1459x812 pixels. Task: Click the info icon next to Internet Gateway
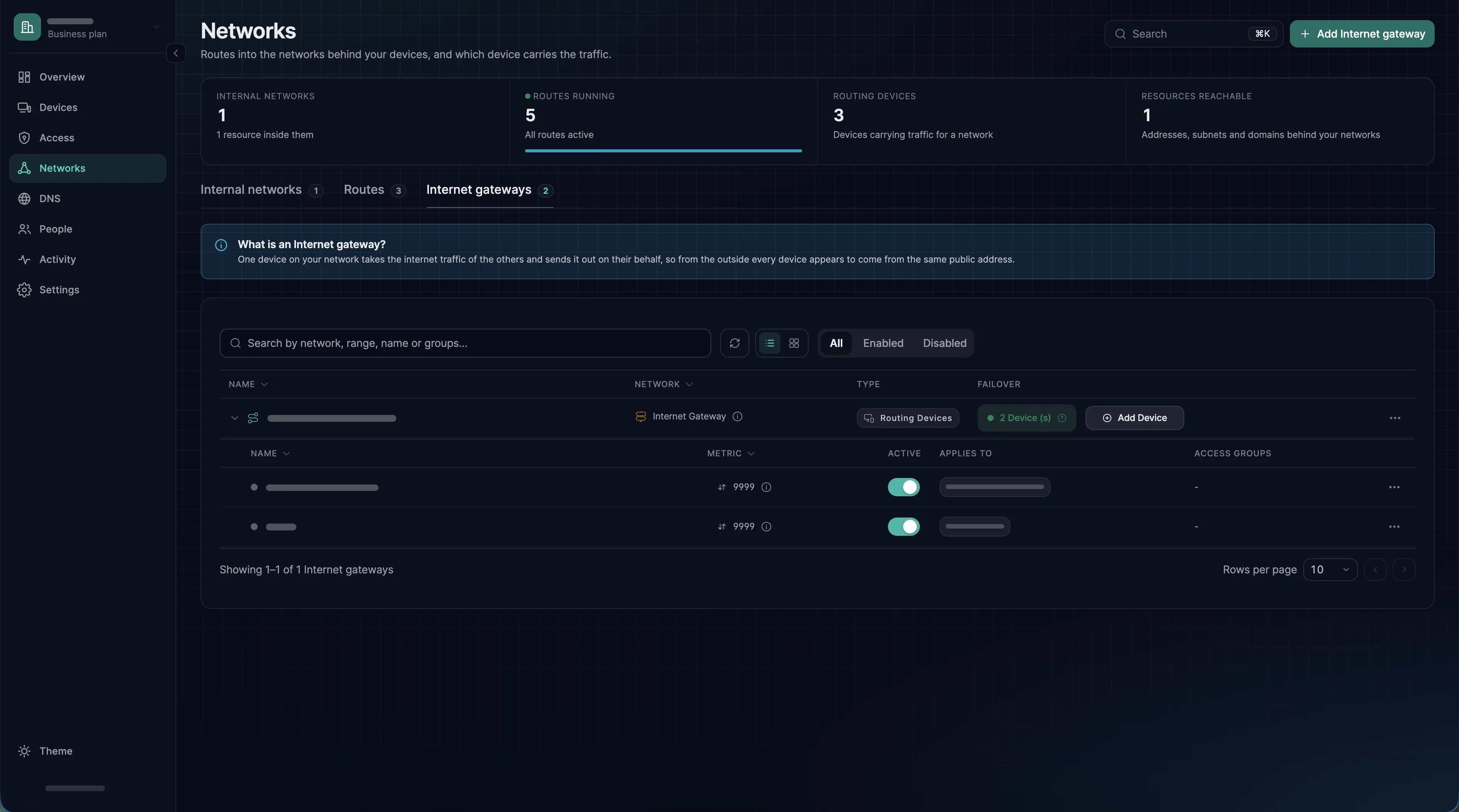(737, 417)
